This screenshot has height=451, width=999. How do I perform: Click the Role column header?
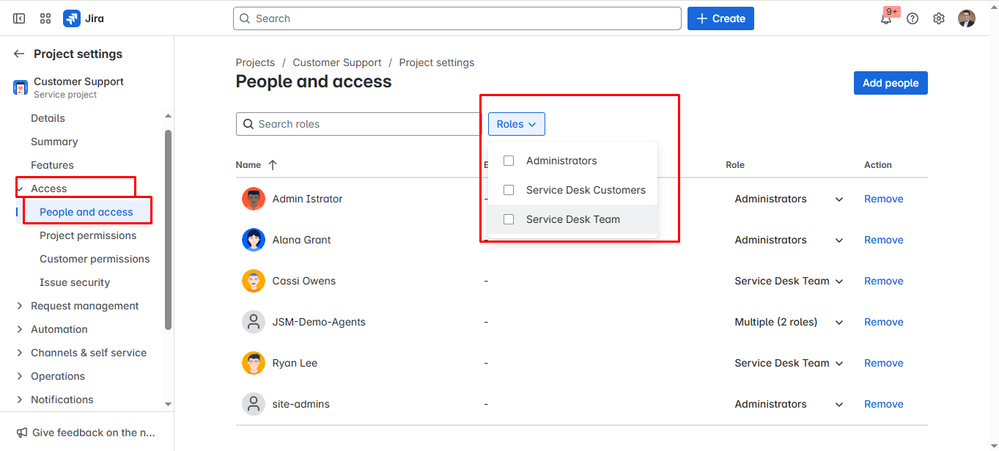[735, 165]
